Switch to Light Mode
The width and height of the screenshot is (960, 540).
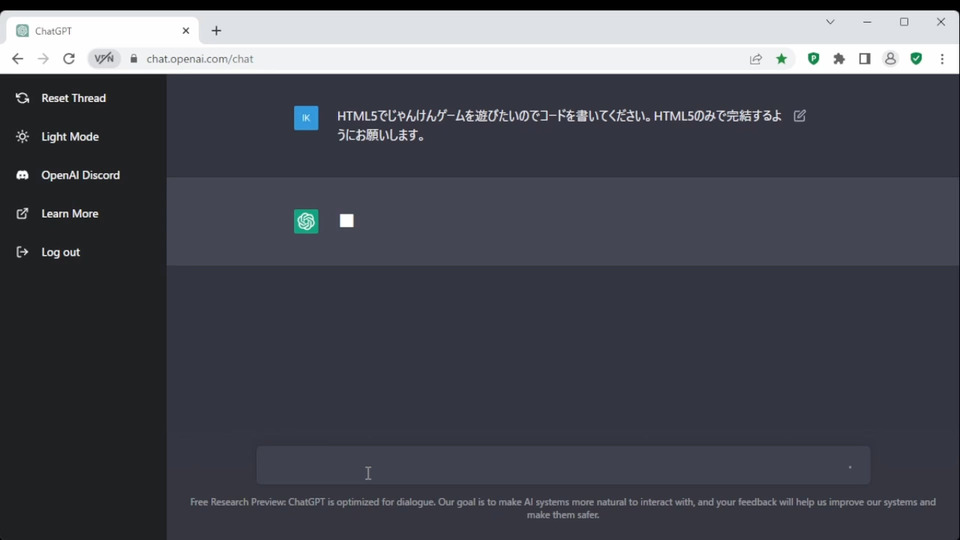point(70,137)
